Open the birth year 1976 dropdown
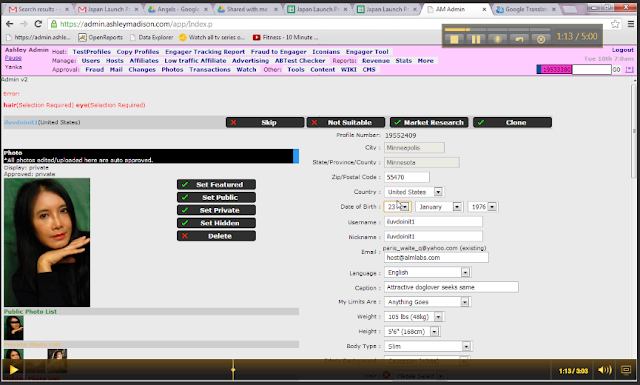640x385 pixels. point(482,207)
